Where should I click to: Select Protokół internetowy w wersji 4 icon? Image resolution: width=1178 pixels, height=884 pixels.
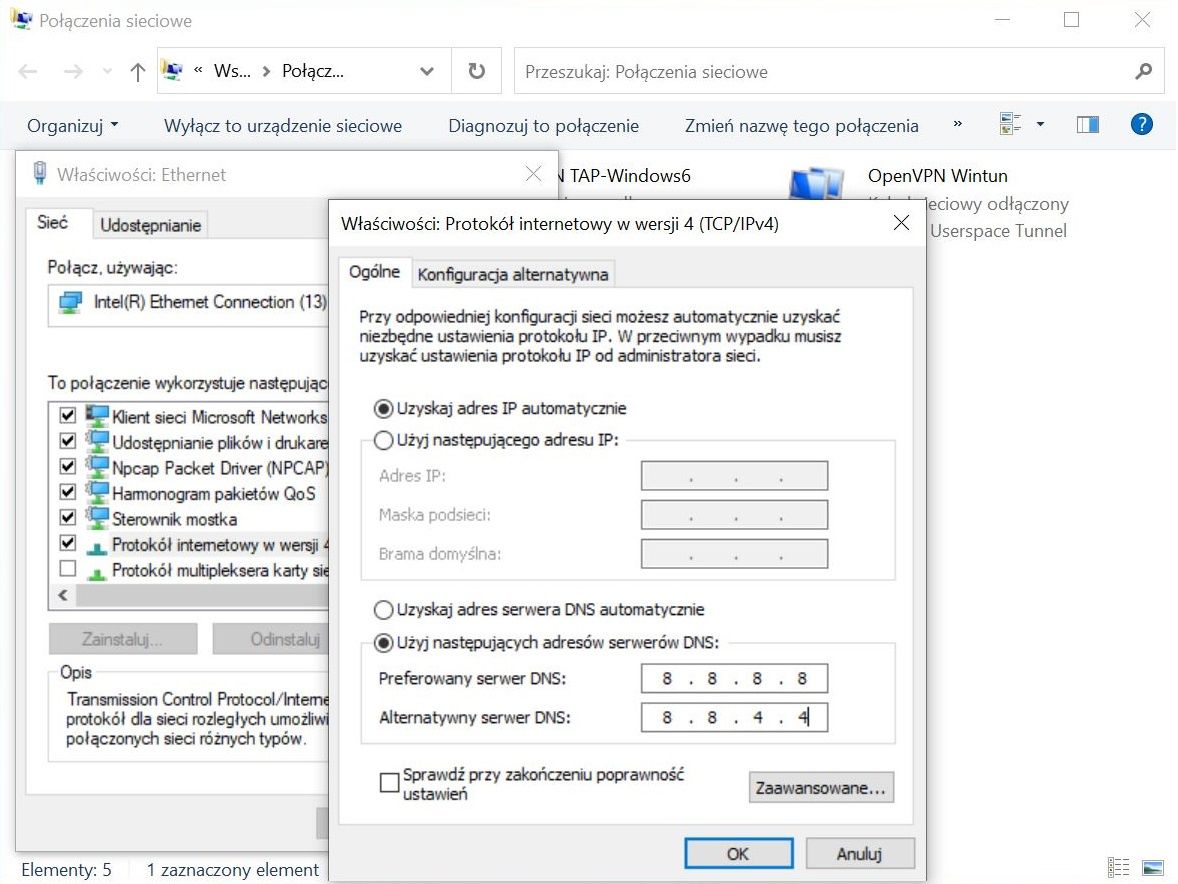coord(97,546)
